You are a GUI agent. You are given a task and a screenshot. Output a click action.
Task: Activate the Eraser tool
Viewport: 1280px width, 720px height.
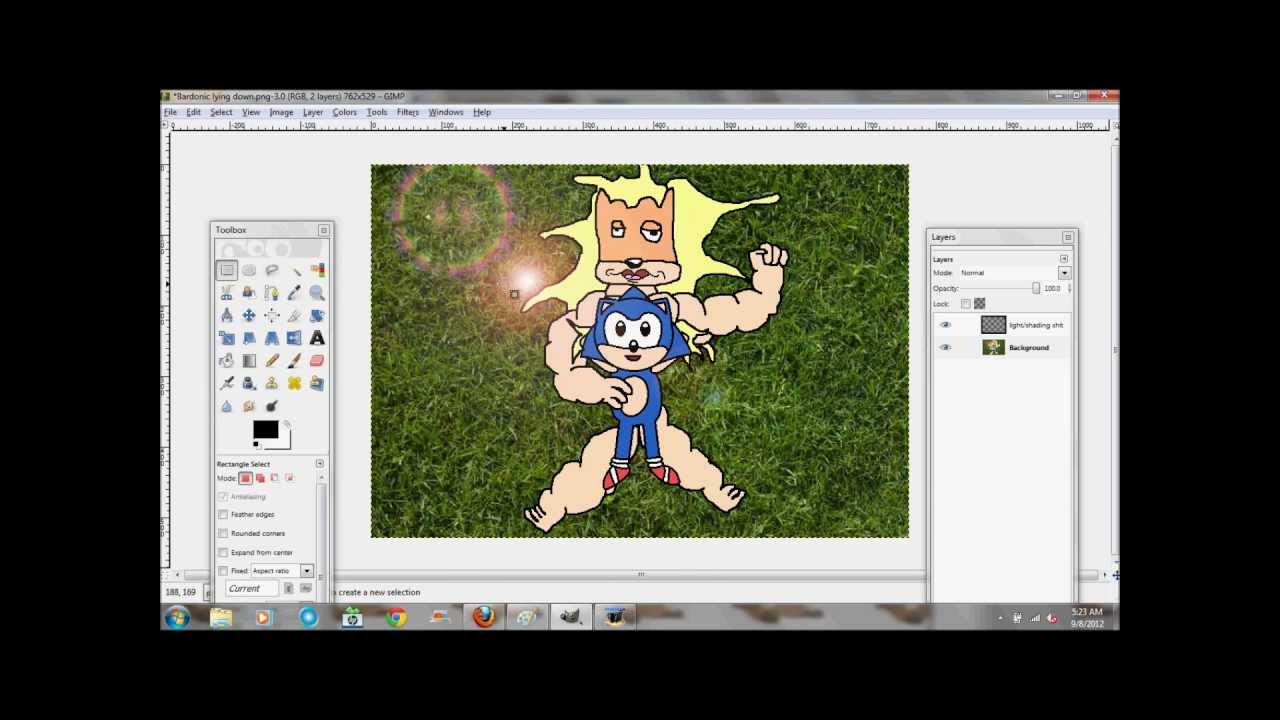[317, 360]
